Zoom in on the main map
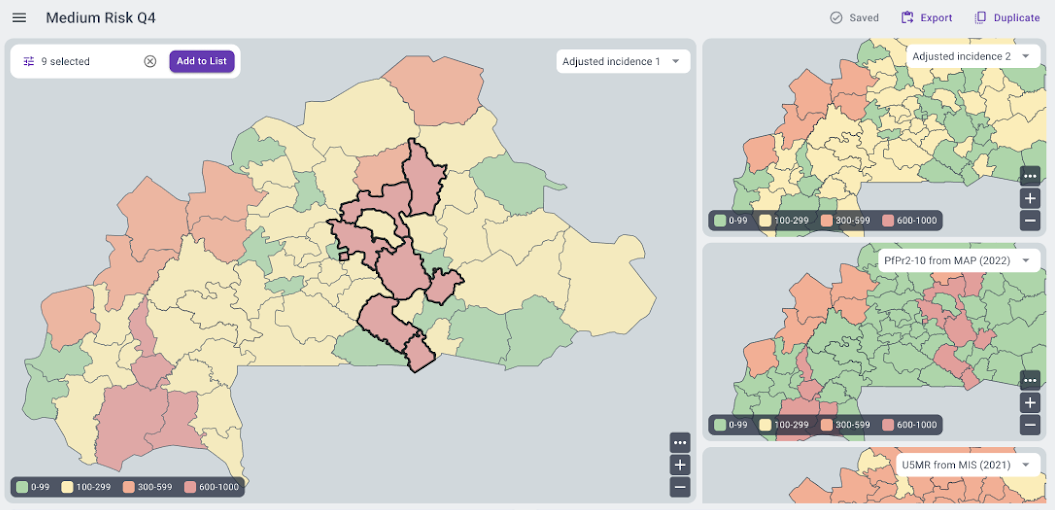 tap(680, 465)
